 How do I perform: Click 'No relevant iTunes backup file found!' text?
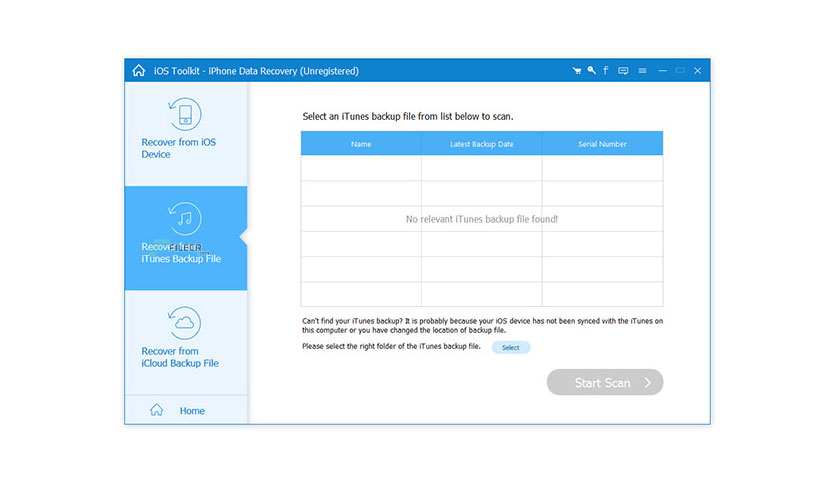(481, 219)
